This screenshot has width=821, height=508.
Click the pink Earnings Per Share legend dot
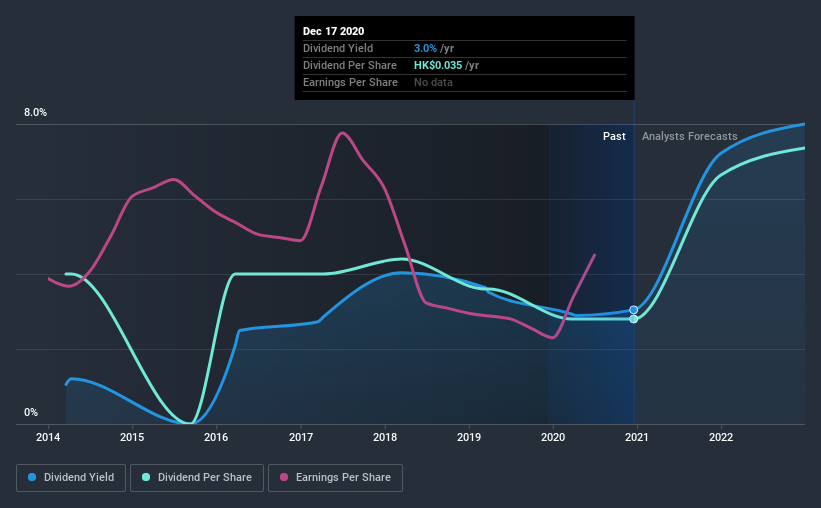[284, 477]
